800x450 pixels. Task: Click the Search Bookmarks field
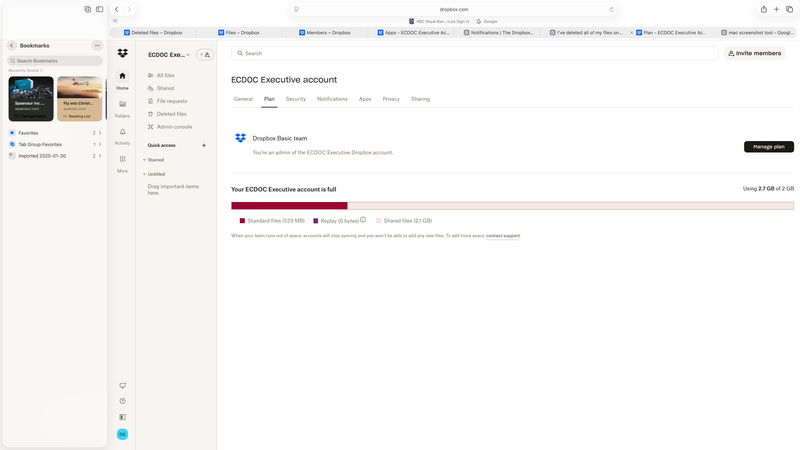(55, 61)
